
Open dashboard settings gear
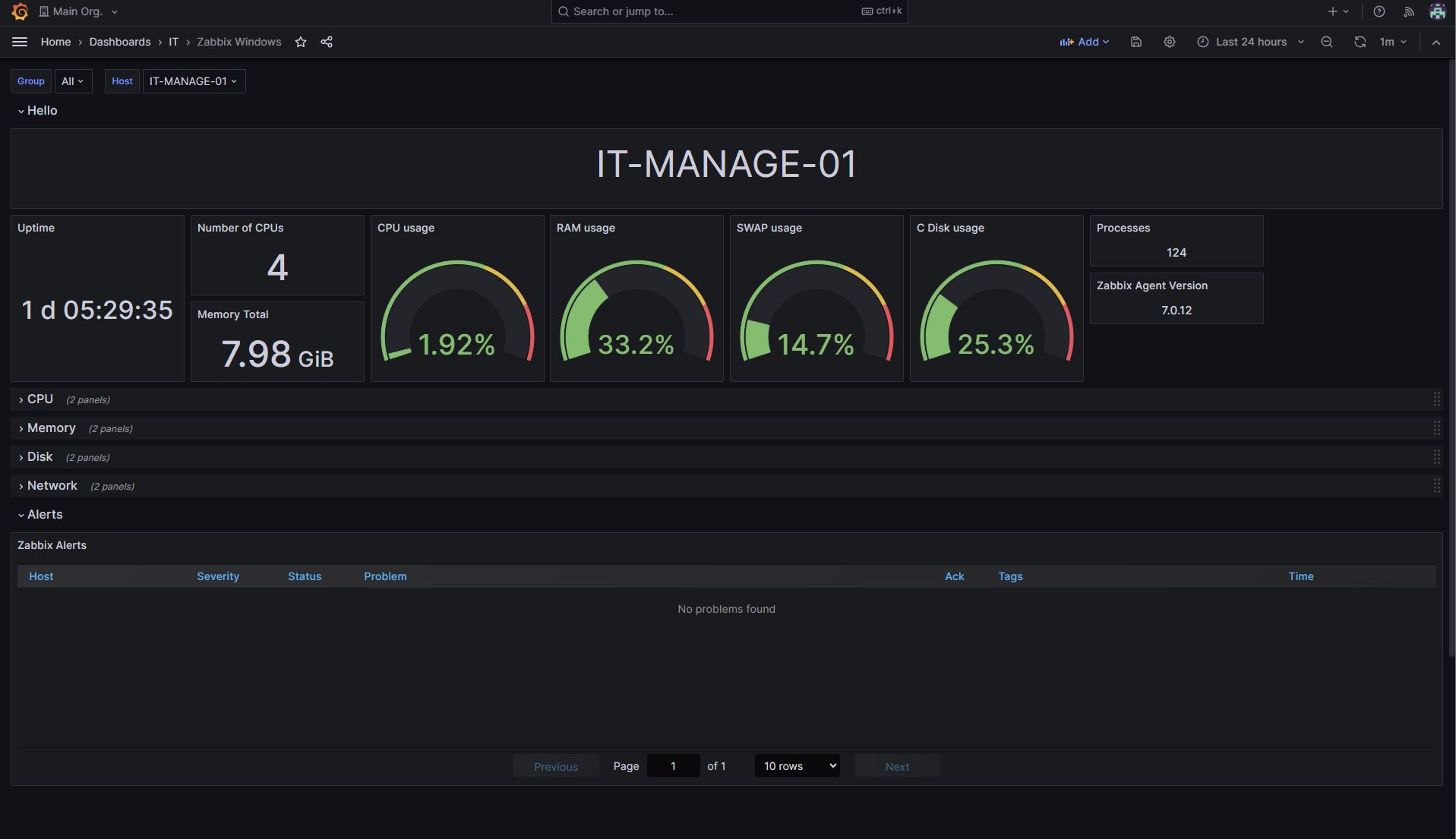[x=1170, y=42]
